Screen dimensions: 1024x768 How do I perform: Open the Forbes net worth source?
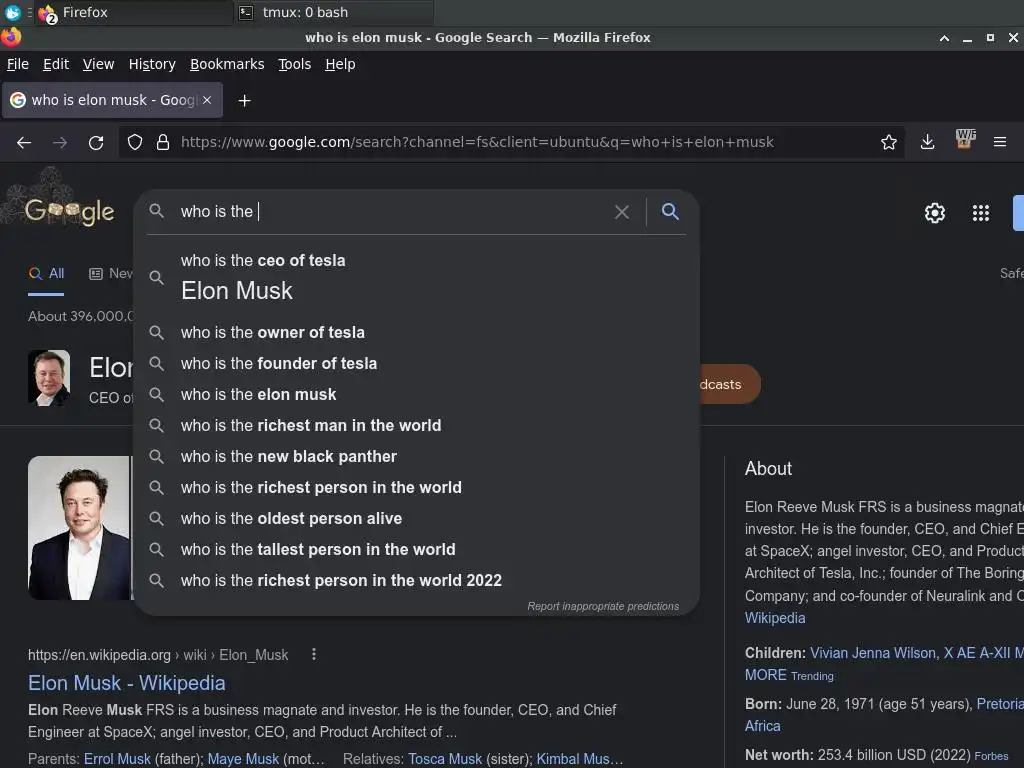[x=991, y=756]
